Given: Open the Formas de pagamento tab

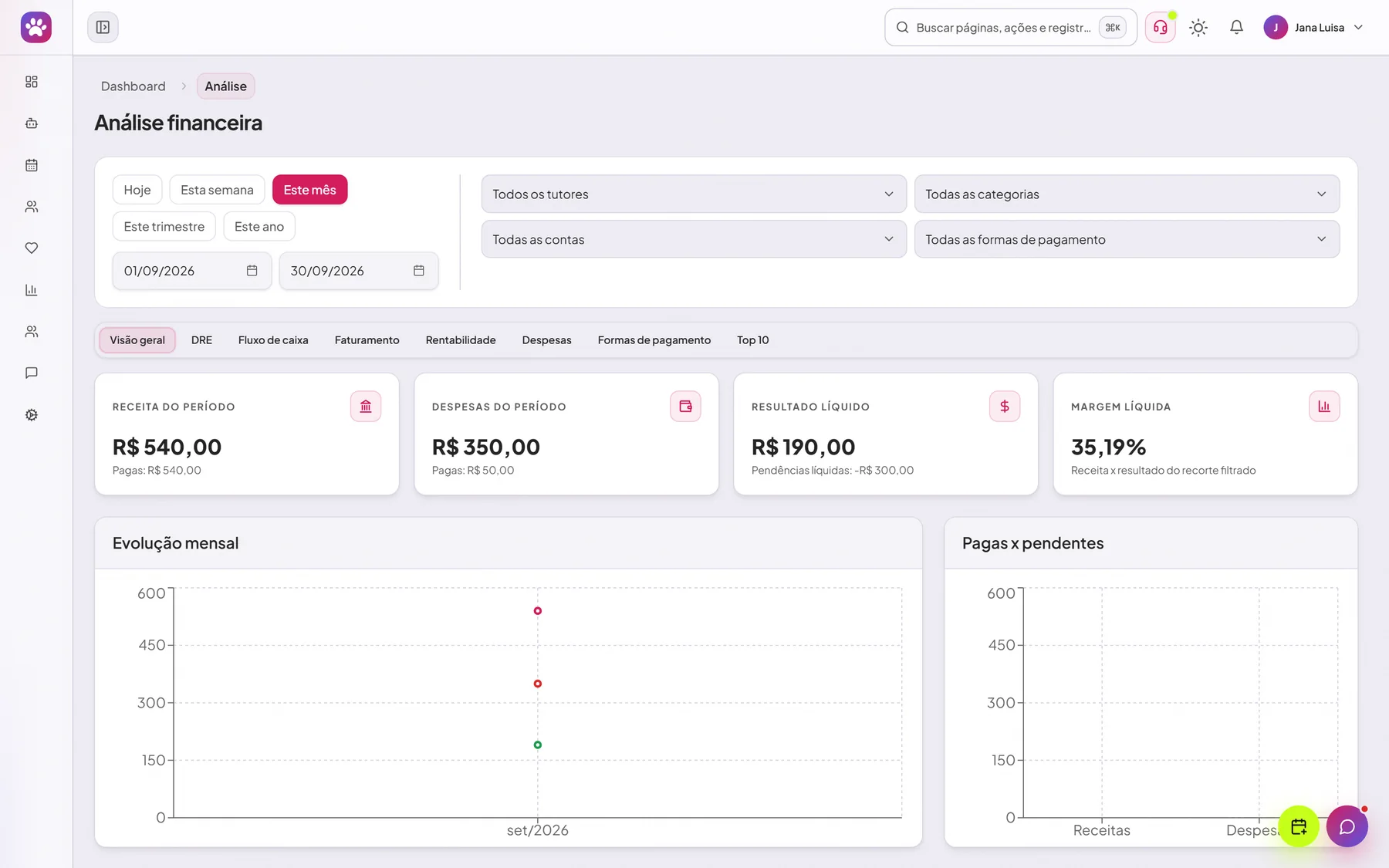Looking at the screenshot, I should coord(654,340).
